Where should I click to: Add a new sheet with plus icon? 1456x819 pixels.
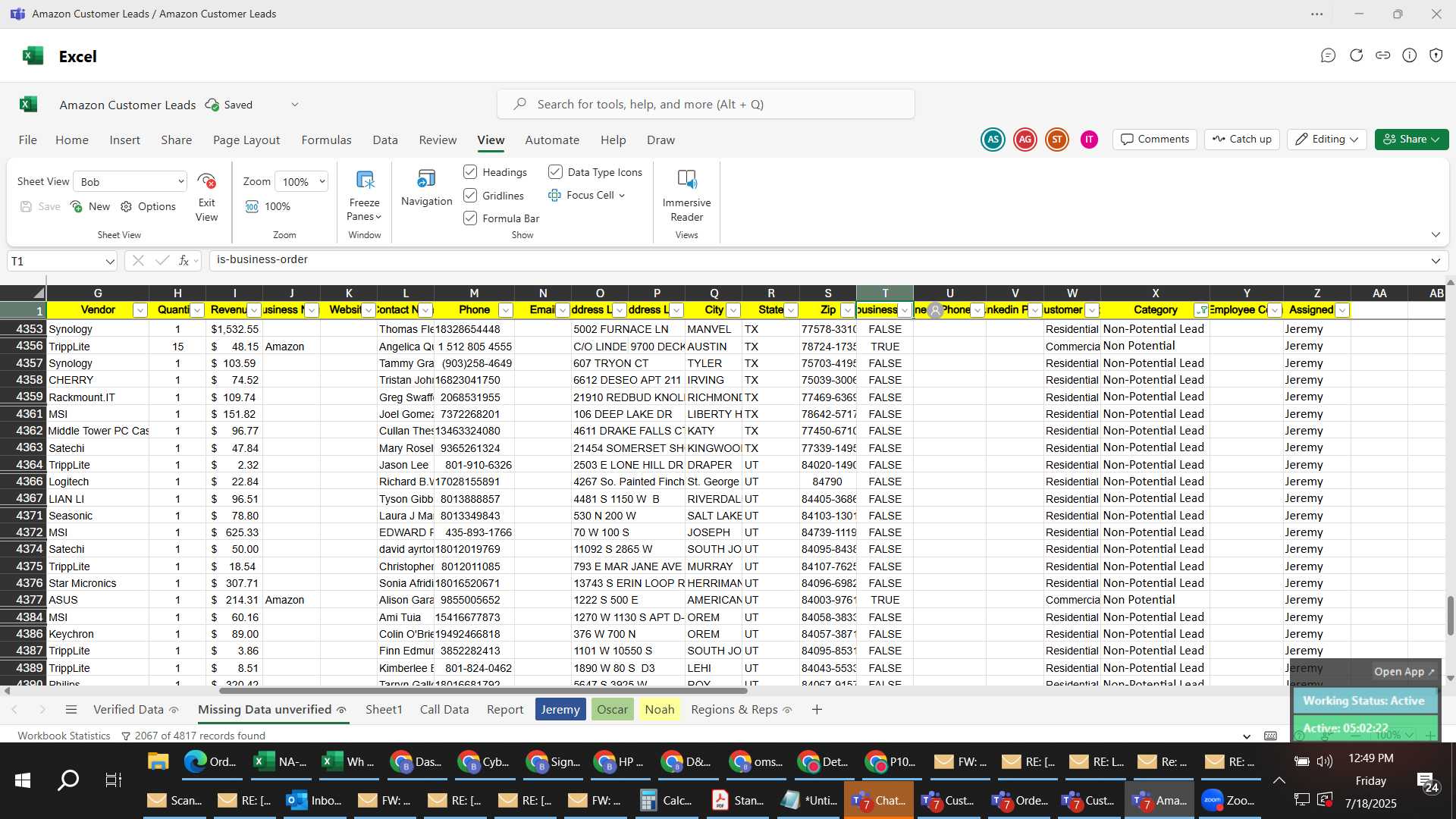[x=817, y=710]
